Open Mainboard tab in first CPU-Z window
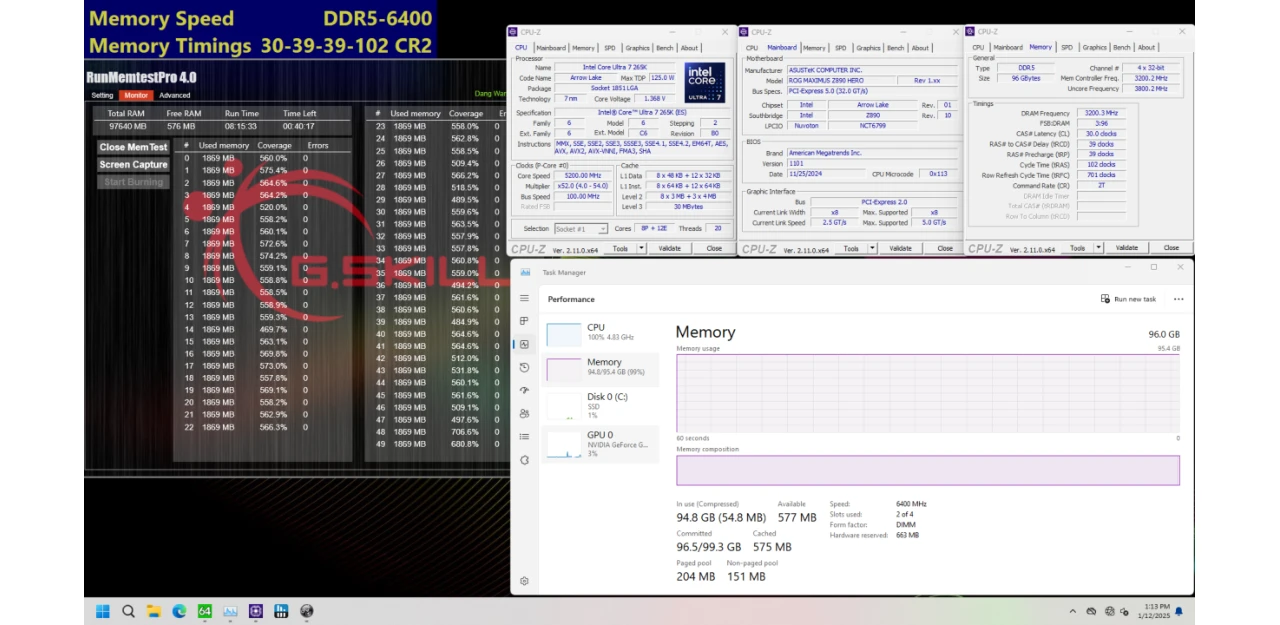The image size is (1280, 625). pos(551,48)
